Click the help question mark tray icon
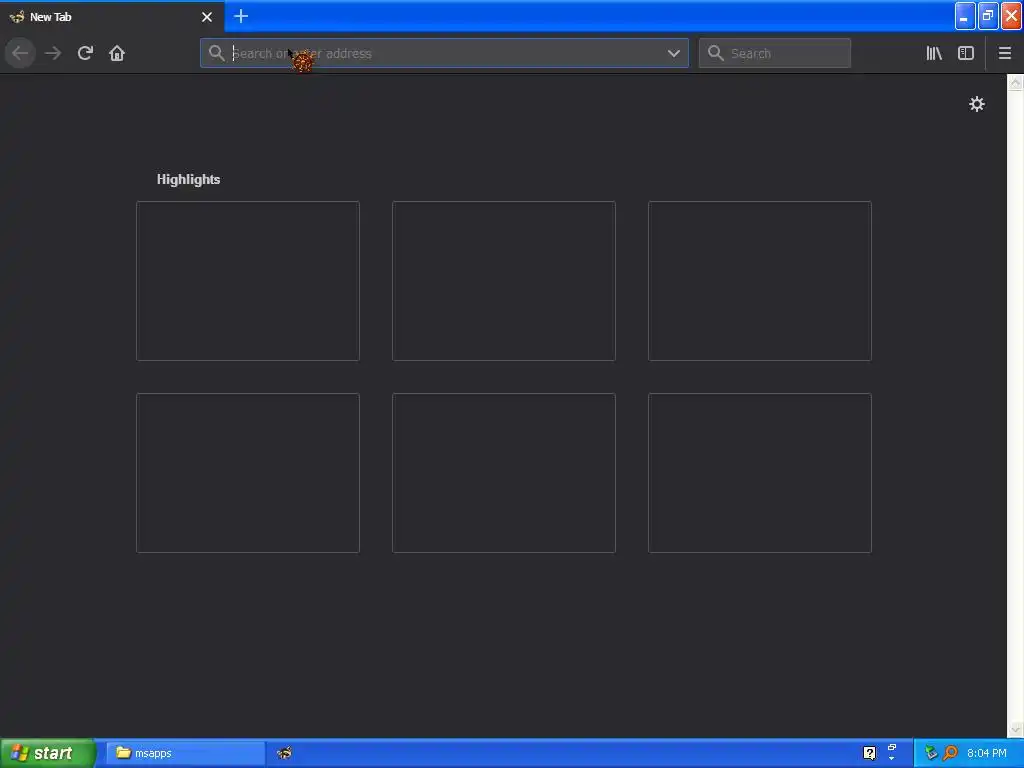Image resolution: width=1024 pixels, height=768 pixels. click(869, 753)
